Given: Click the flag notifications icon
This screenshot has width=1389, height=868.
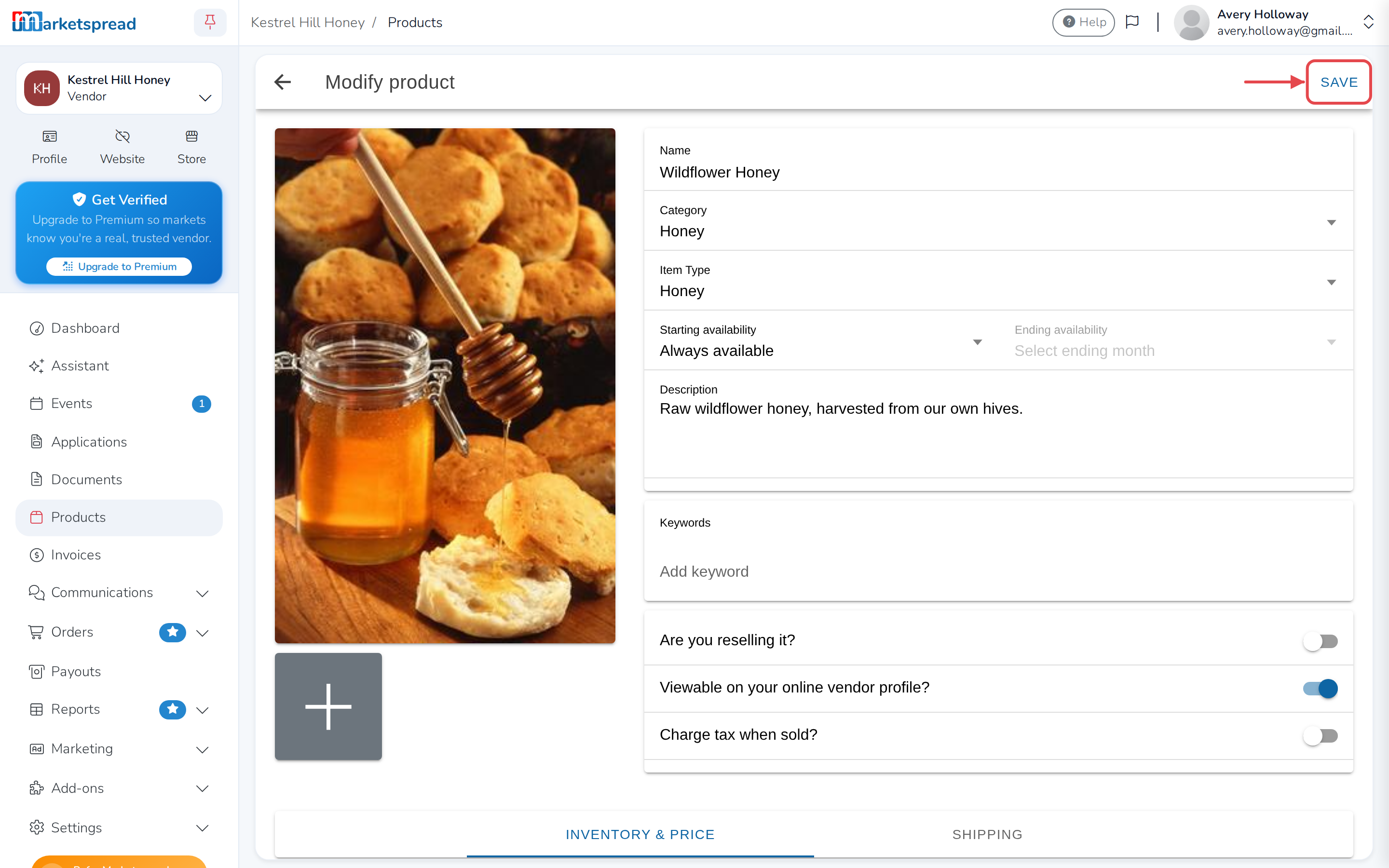Looking at the screenshot, I should click(x=1132, y=22).
